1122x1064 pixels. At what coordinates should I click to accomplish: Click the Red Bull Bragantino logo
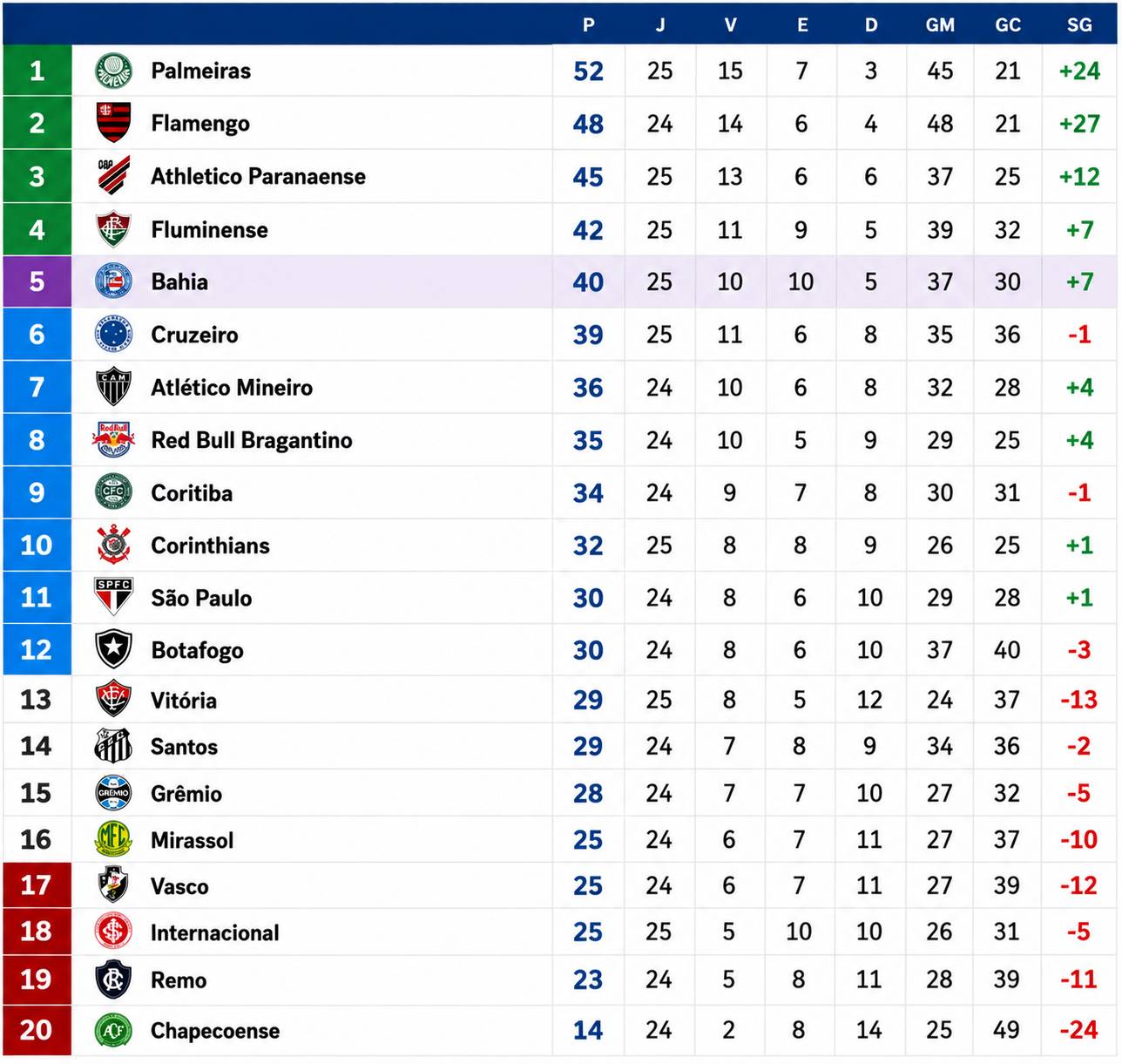113,440
